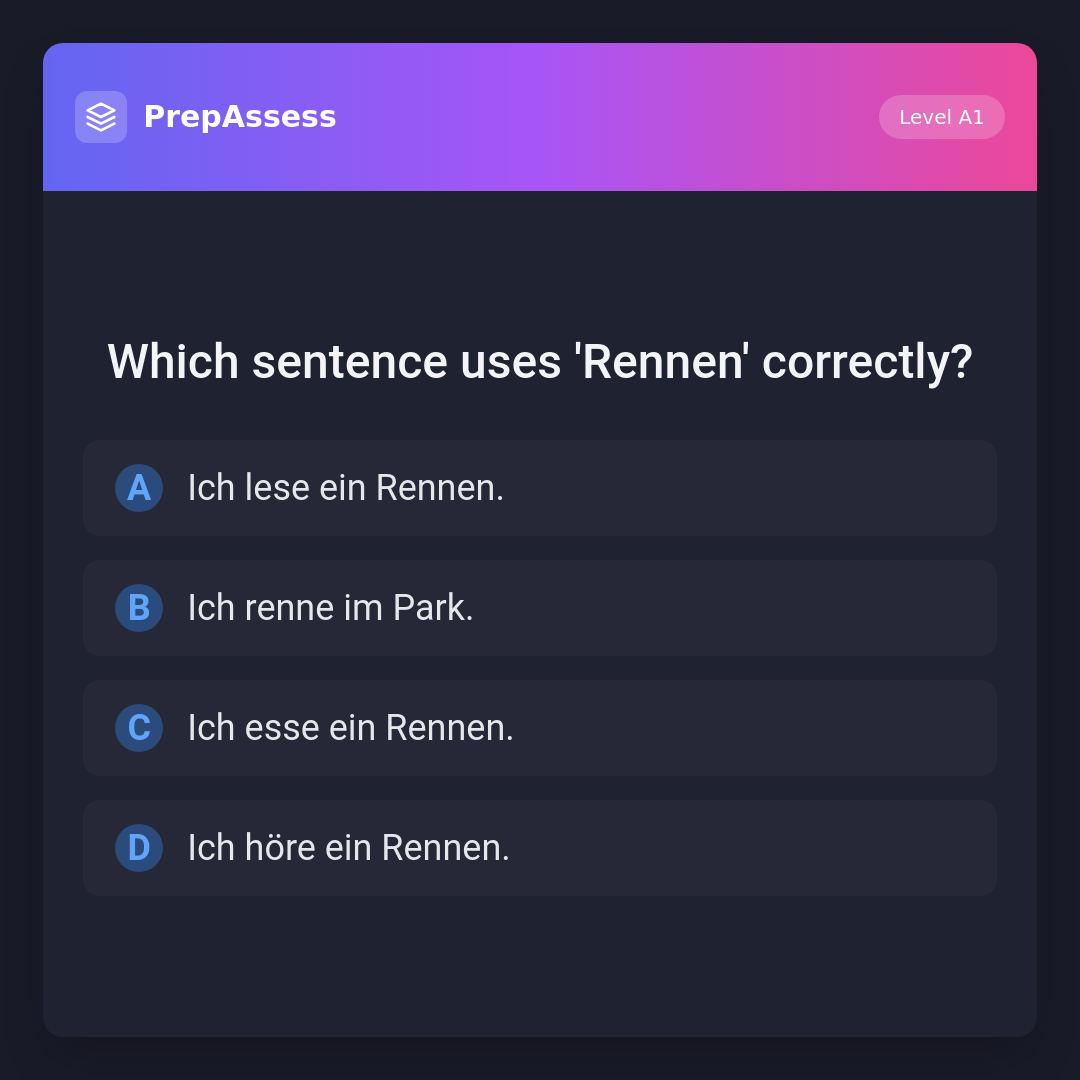Pick the answer 'Ich esse ein Rennen.'

[x=540, y=728]
